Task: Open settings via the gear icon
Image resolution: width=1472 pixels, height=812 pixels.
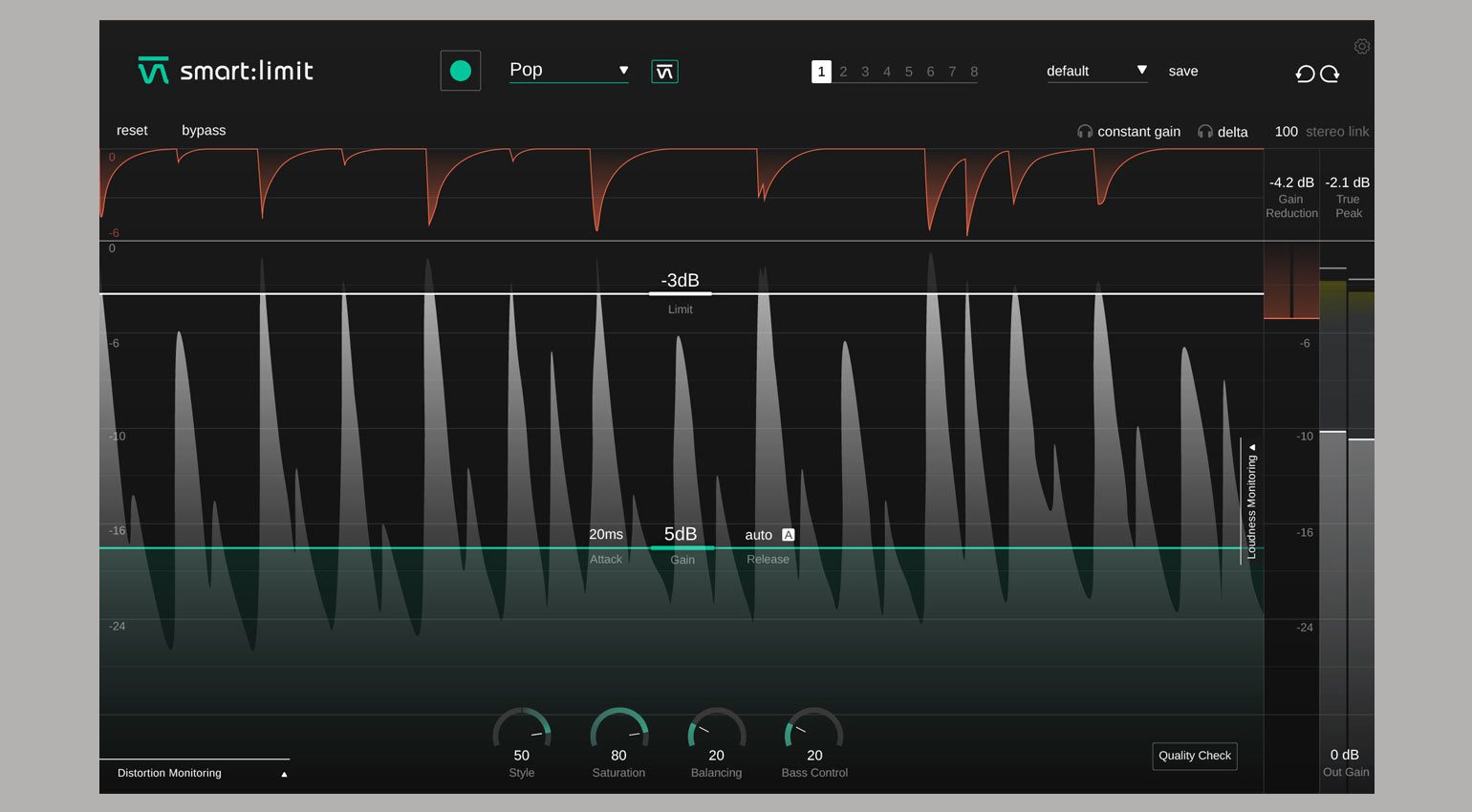Action: pos(1362,46)
